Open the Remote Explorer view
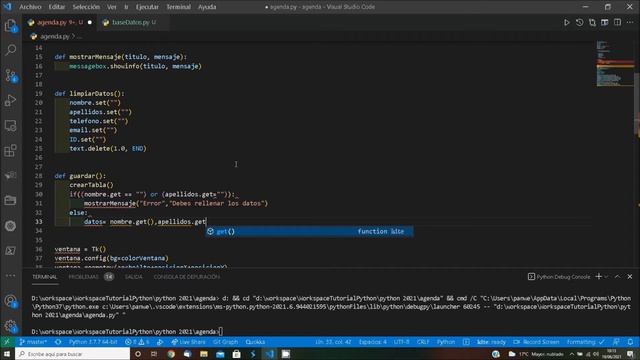Viewport: 640px width, 360px height. pyautogui.click(x=11, y=126)
